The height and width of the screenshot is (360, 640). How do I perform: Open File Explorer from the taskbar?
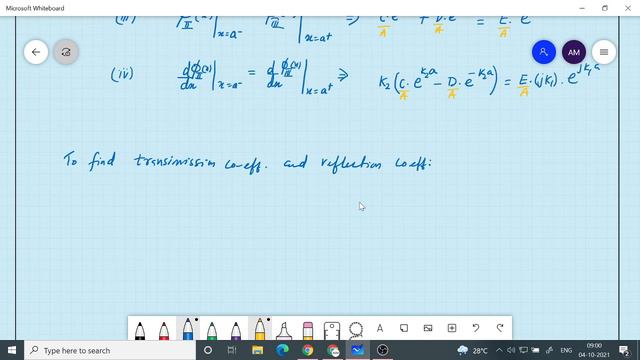[x=258, y=350]
